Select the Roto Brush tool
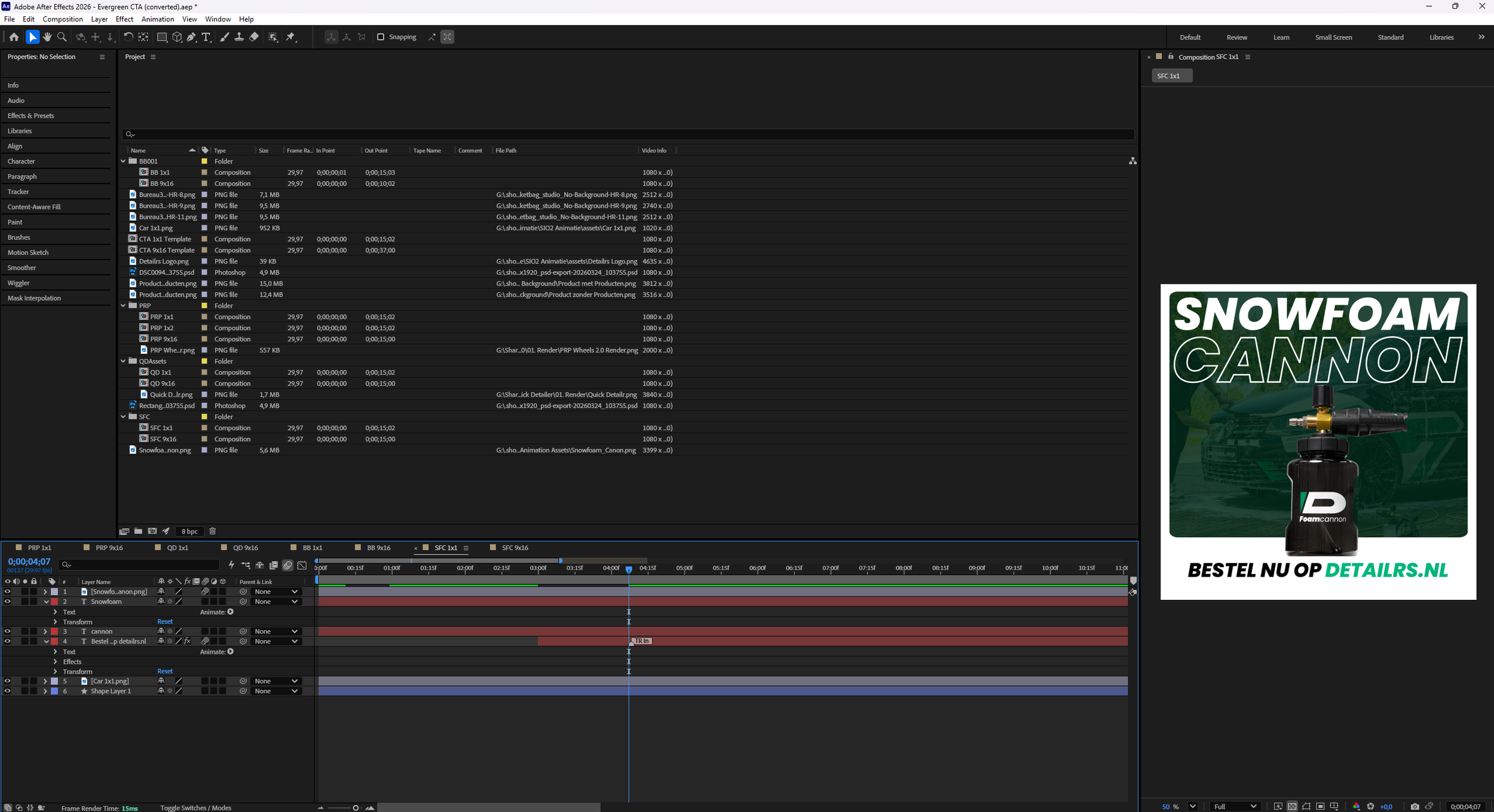 (x=273, y=37)
